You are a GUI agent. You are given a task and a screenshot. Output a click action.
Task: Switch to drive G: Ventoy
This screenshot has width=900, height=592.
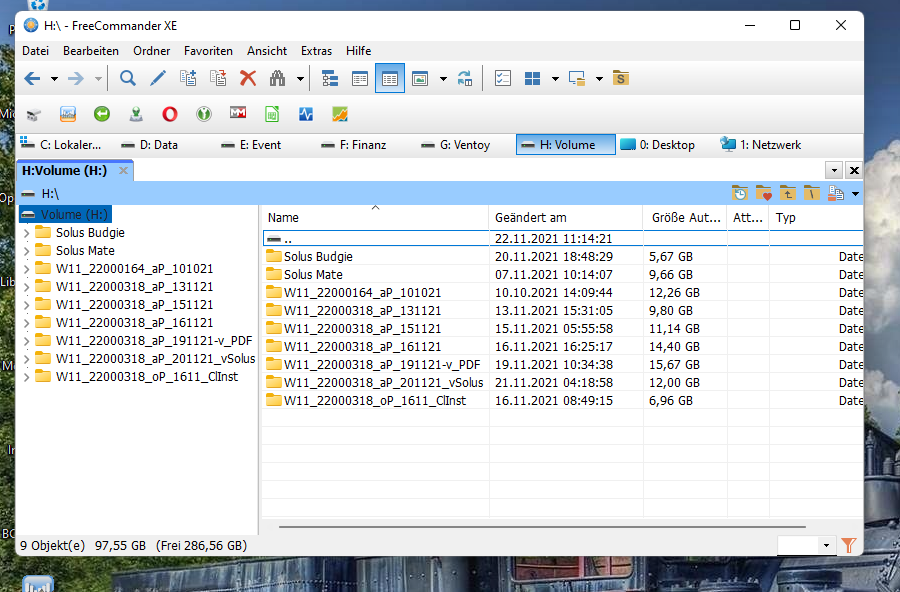[x=456, y=145]
